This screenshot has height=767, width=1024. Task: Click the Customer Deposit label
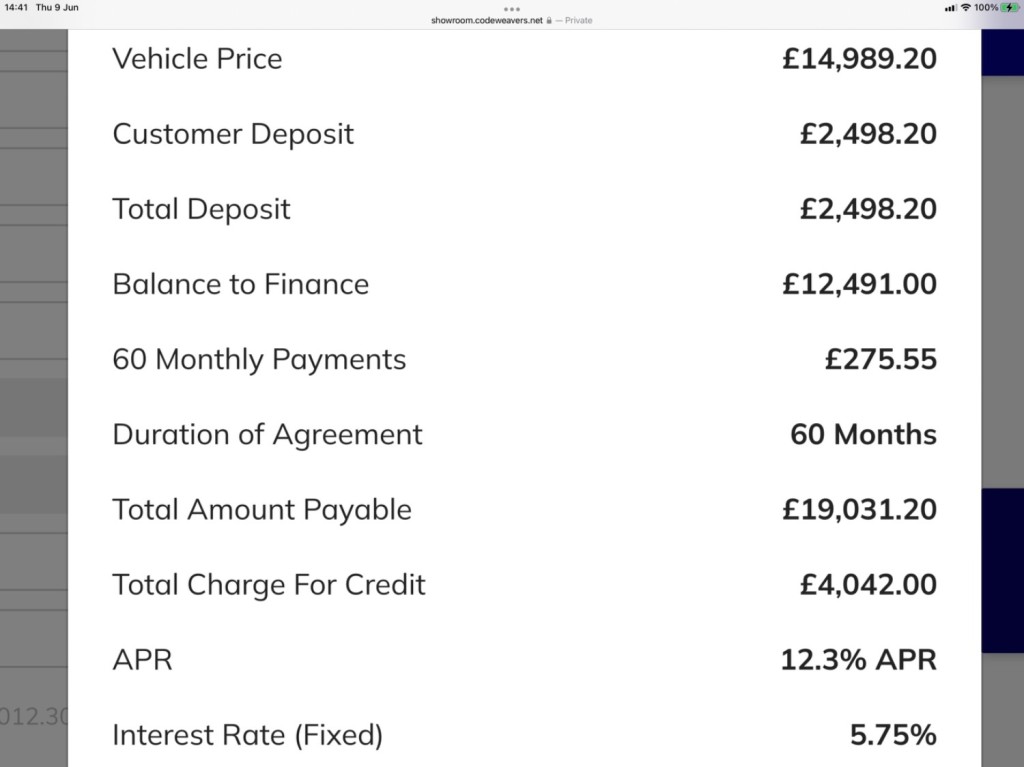233,134
